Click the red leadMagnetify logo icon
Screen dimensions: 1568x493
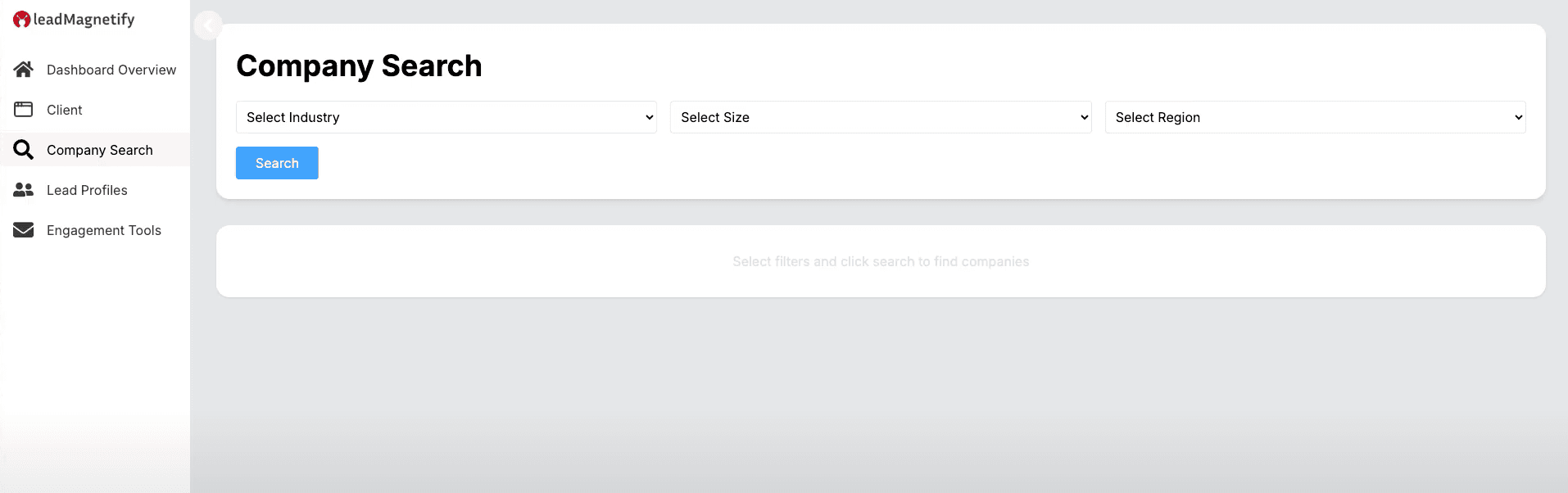pos(22,20)
